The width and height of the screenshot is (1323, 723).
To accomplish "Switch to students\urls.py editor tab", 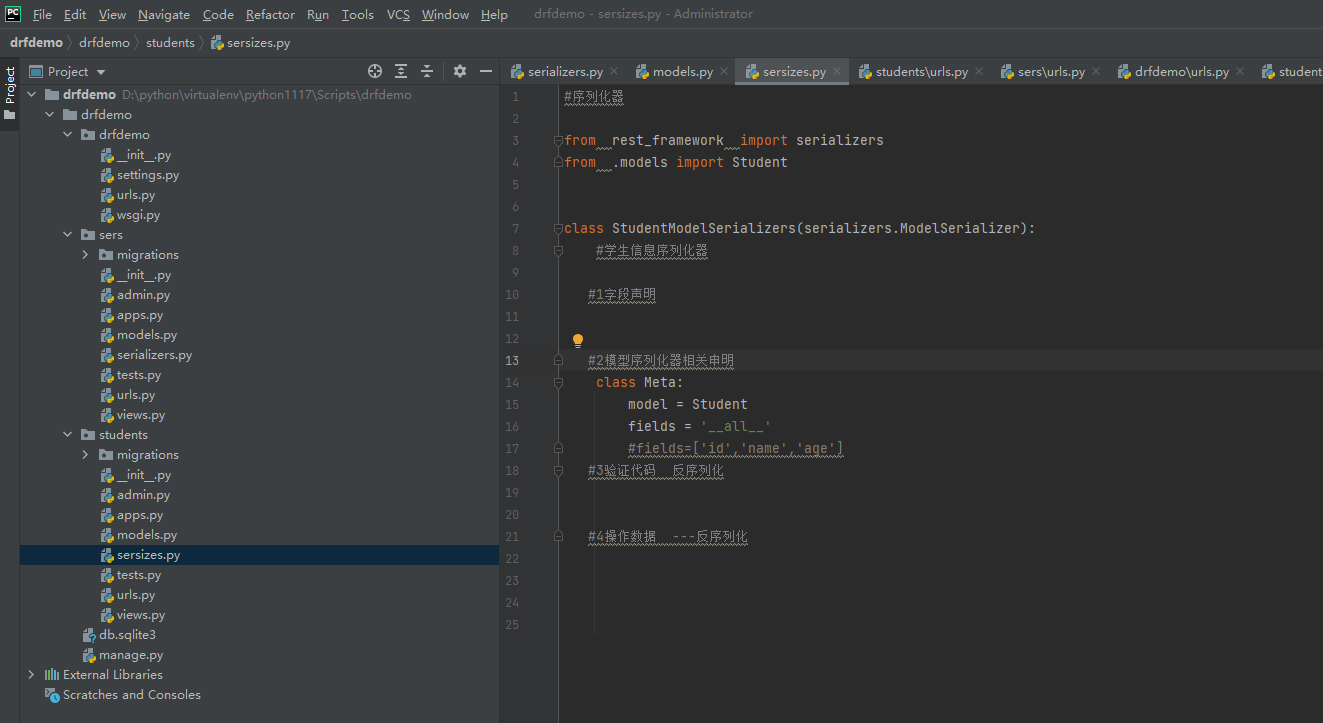I will 921,71.
